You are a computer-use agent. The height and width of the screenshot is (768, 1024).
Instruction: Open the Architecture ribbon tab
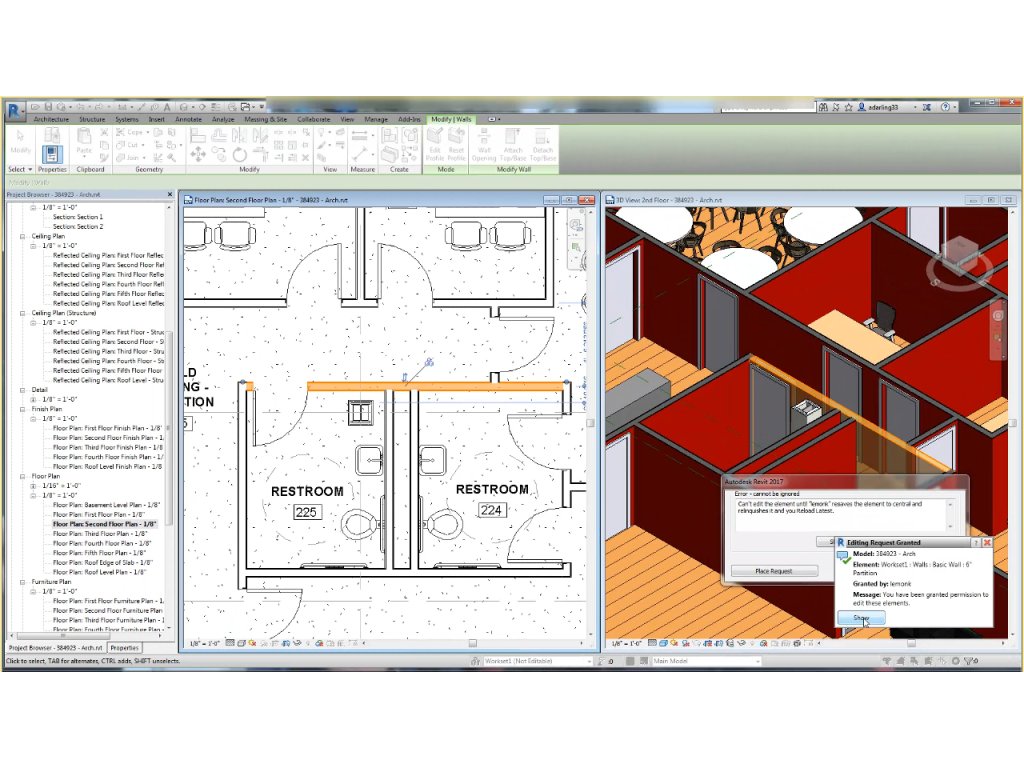click(x=51, y=120)
